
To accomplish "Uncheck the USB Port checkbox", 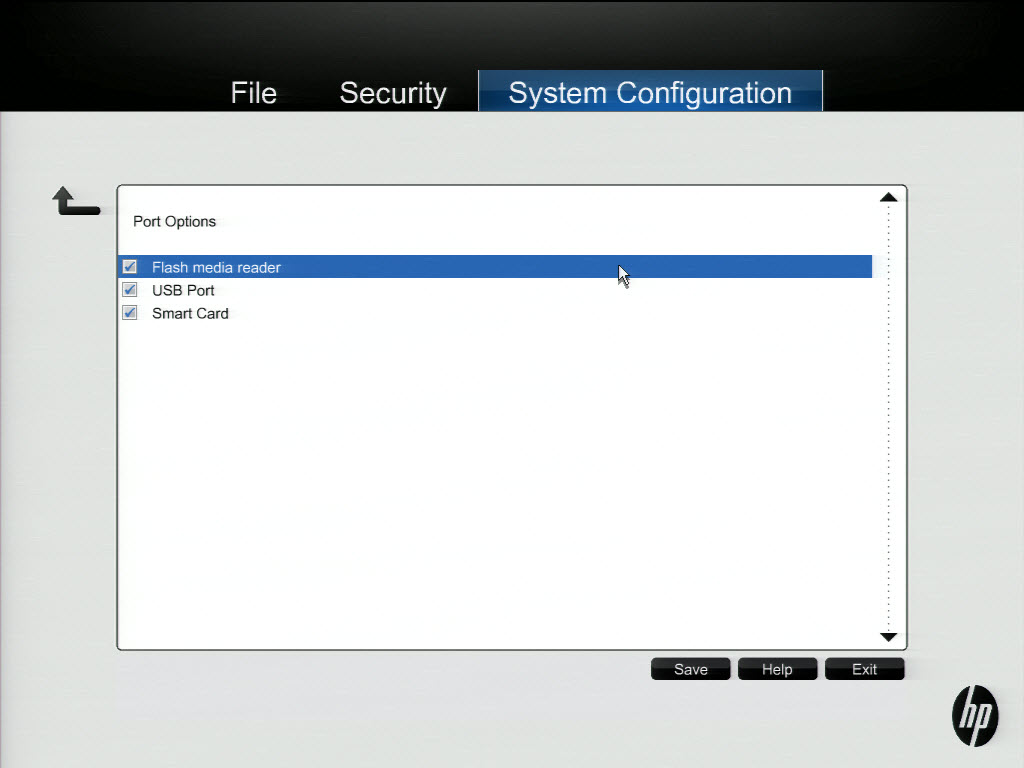I will click(129, 290).
